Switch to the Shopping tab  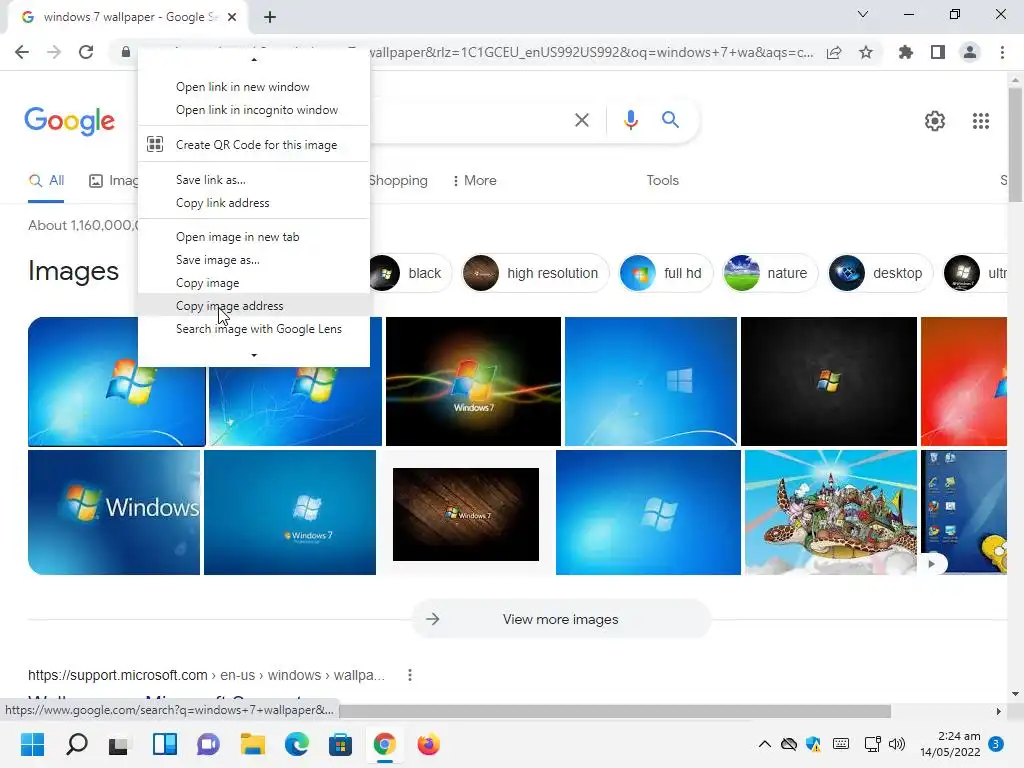point(398,180)
